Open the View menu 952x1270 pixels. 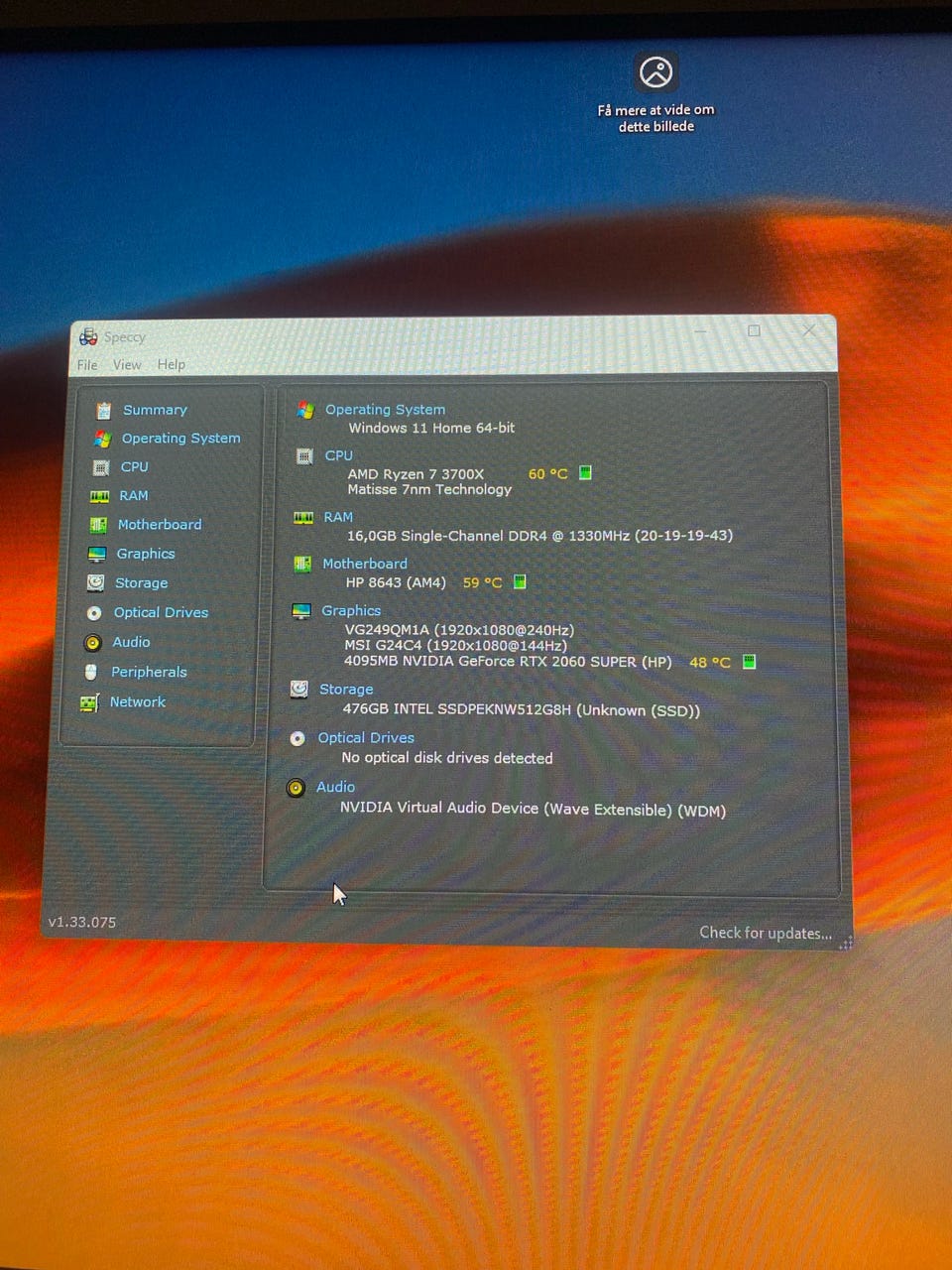point(127,365)
